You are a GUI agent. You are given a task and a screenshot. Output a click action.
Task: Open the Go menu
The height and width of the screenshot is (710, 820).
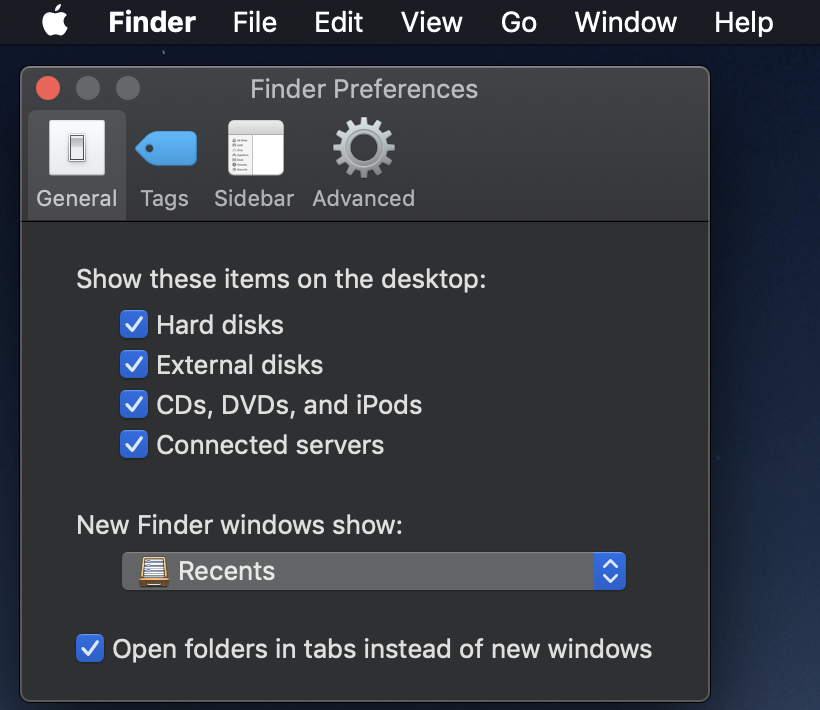(519, 22)
